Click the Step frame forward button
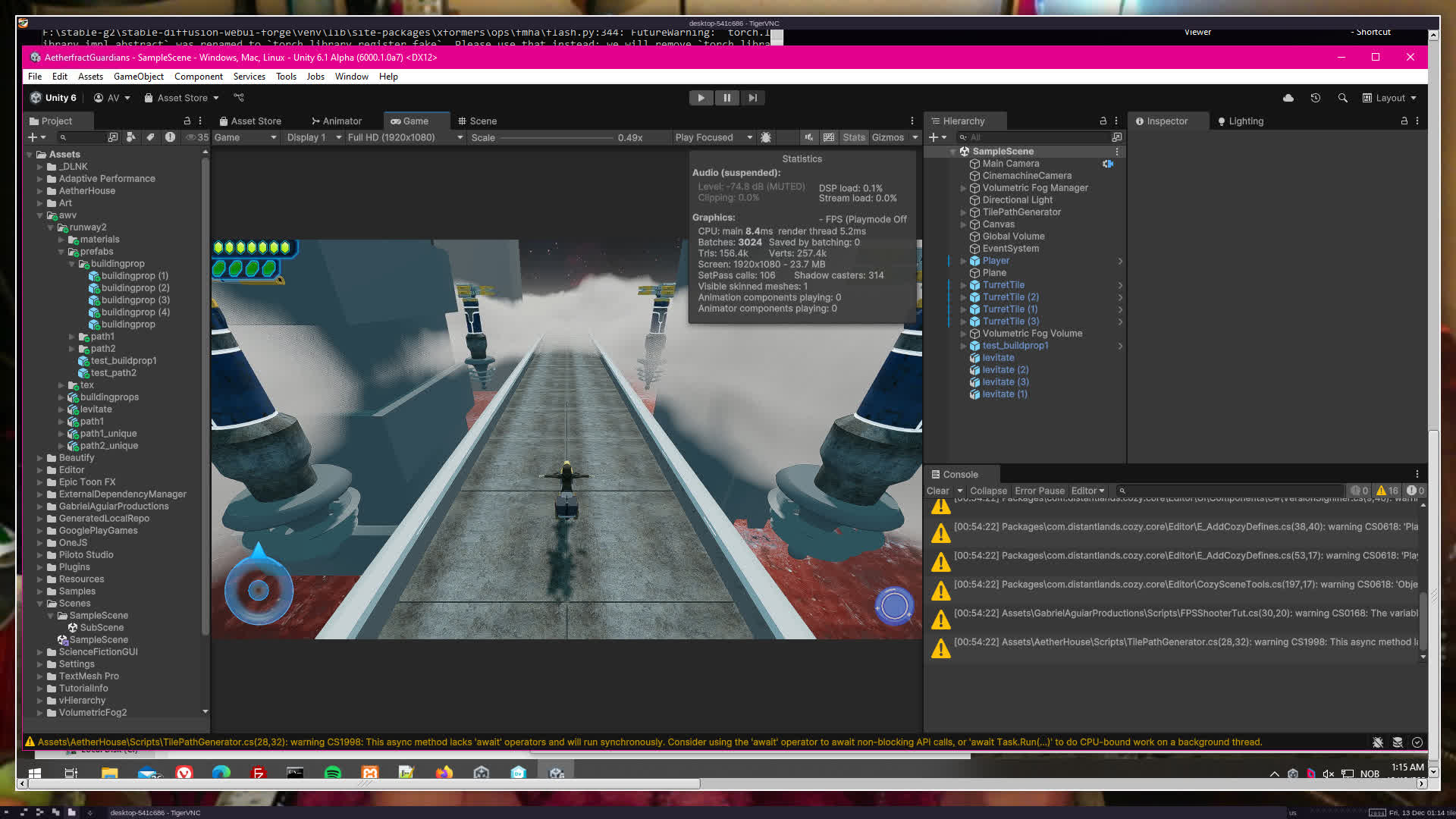This screenshot has height=819, width=1456. point(752,98)
